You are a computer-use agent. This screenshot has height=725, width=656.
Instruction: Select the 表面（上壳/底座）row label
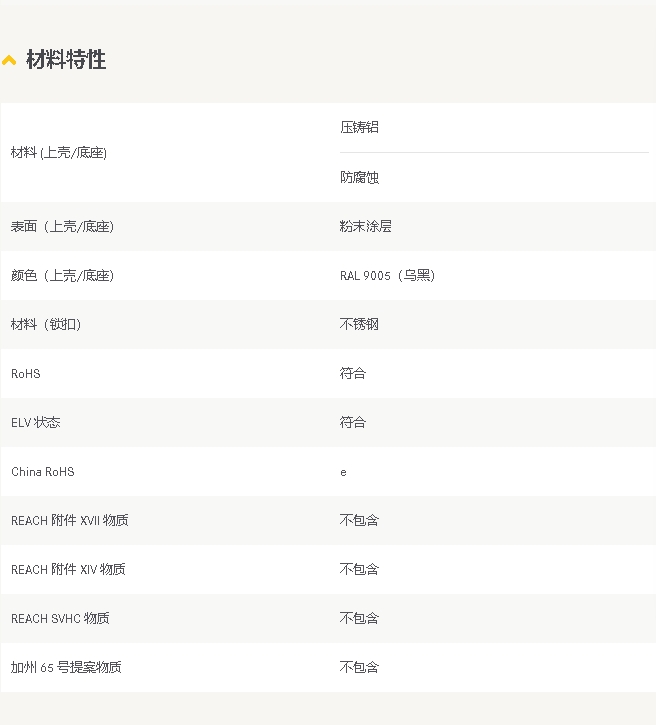point(62,227)
